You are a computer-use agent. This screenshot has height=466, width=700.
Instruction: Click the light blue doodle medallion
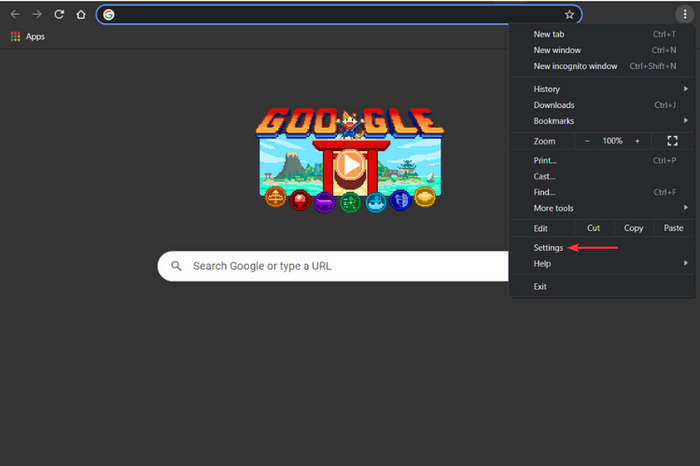click(x=375, y=202)
